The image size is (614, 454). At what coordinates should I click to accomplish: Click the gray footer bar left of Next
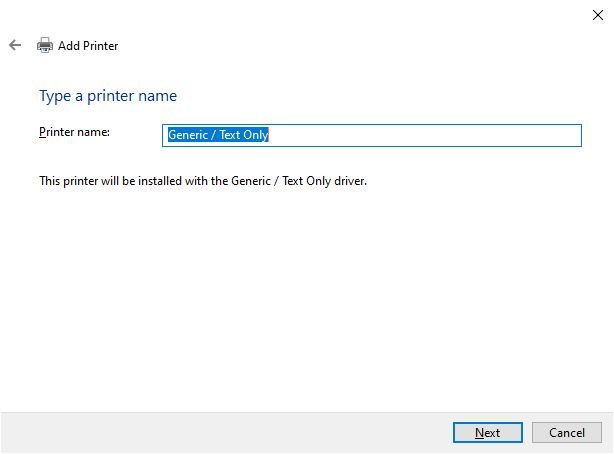(x=226, y=432)
